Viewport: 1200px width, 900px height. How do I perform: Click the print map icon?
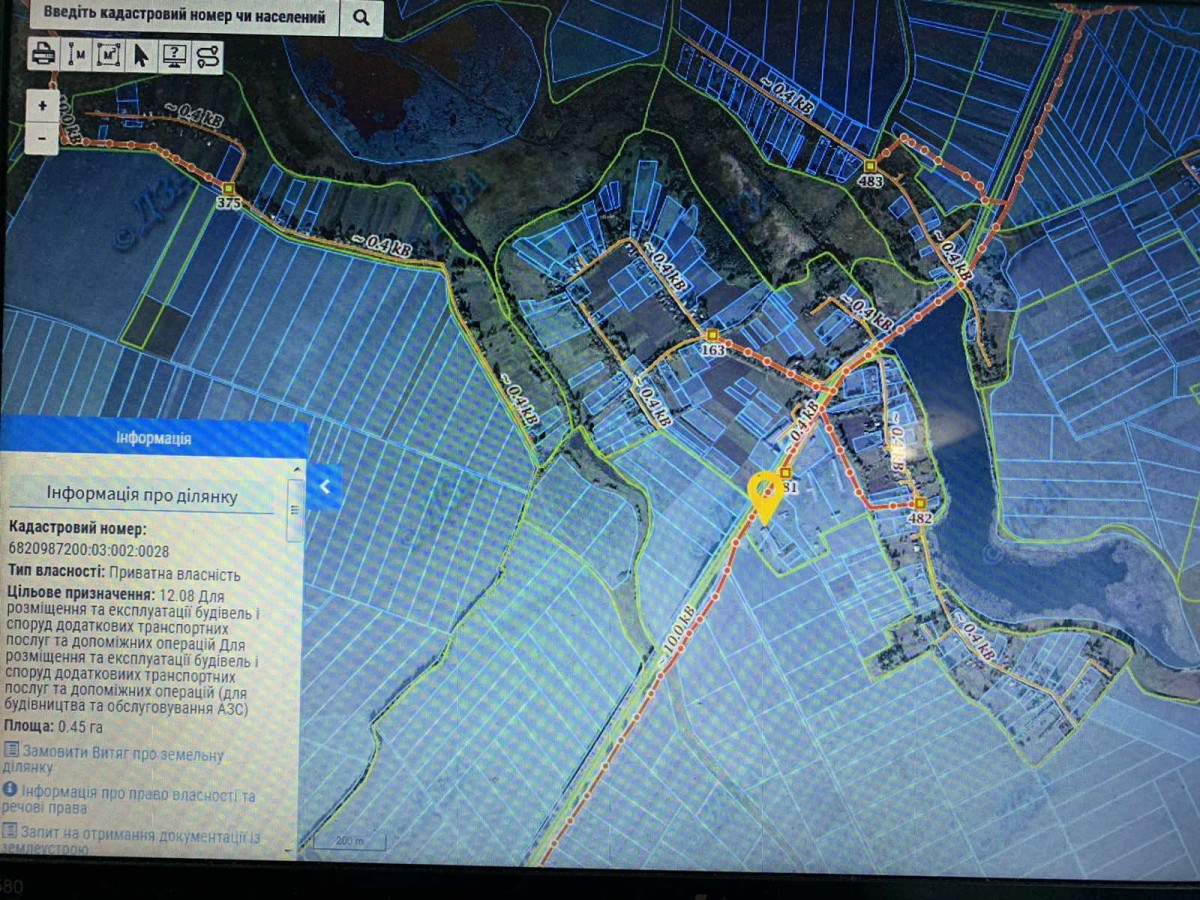tap(43, 55)
